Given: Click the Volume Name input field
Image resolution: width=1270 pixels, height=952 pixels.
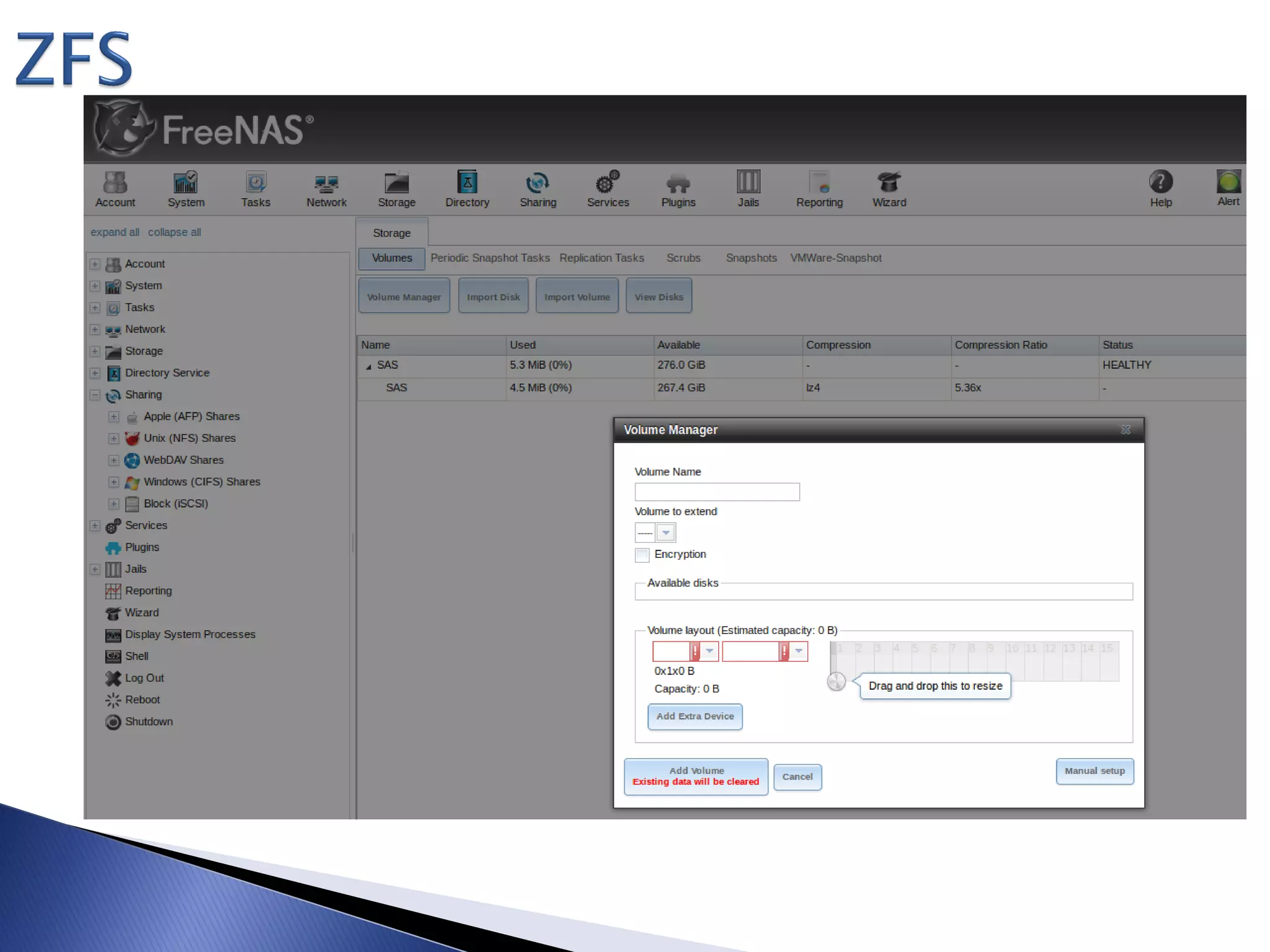Looking at the screenshot, I should [x=716, y=492].
